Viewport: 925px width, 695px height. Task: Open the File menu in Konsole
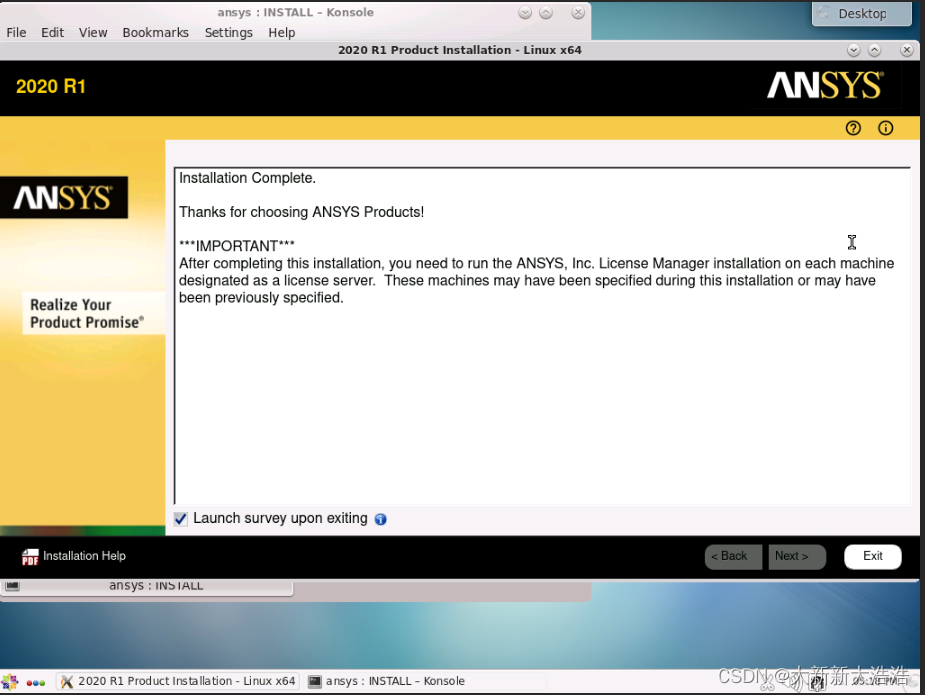[16, 32]
